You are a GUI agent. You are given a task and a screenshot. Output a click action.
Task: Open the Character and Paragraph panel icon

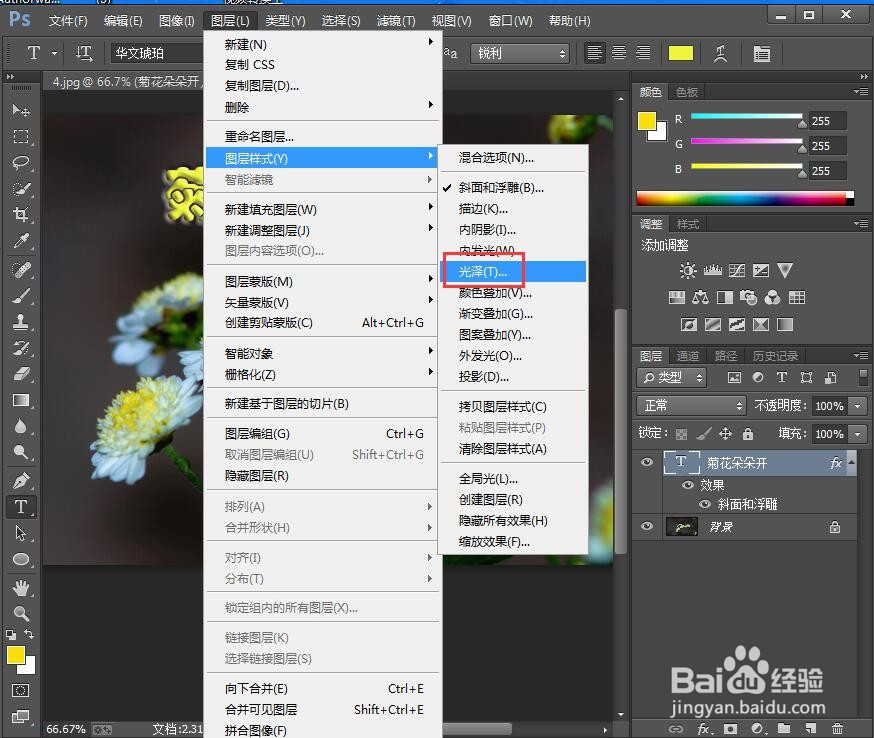761,54
